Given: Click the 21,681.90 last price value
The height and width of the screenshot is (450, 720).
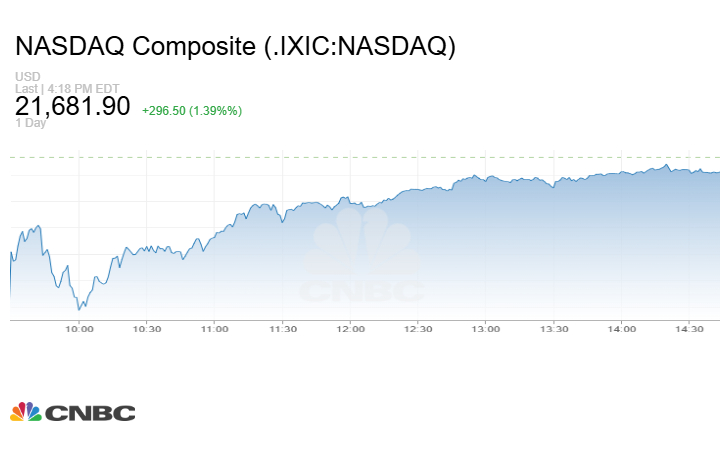Looking at the screenshot, I should tap(73, 105).
